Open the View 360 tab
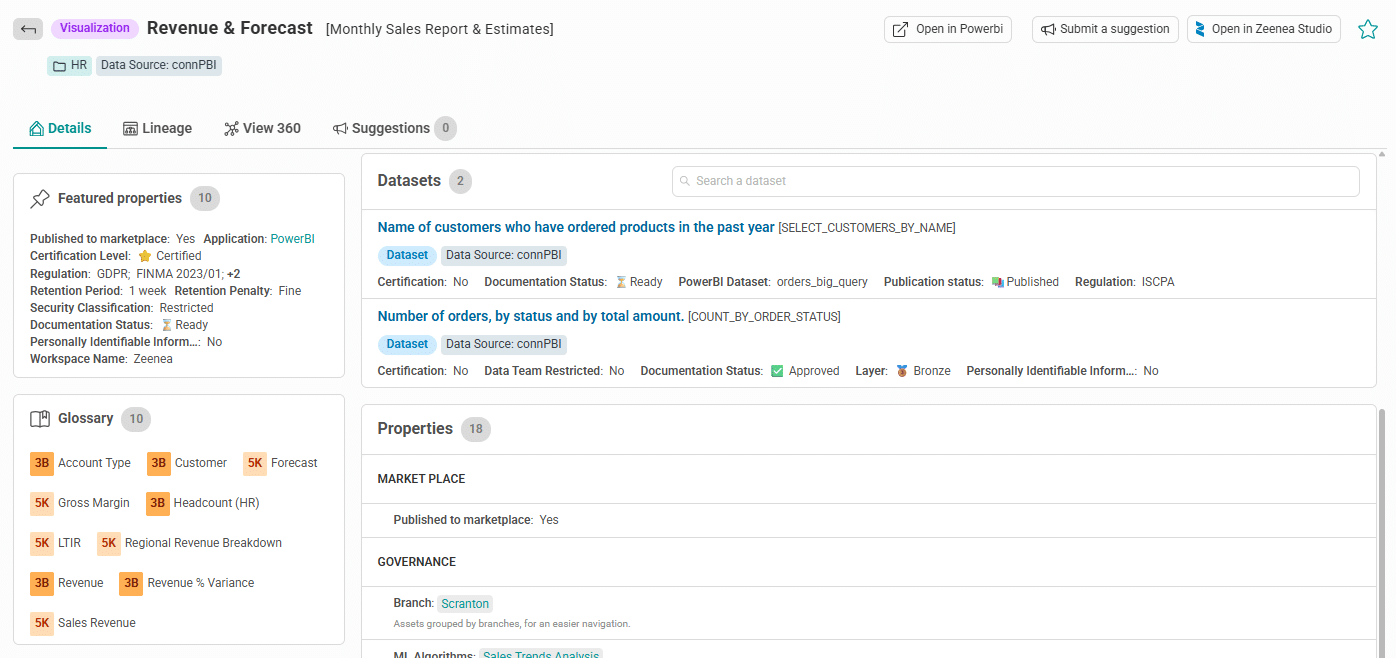 [x=263, y=128]
